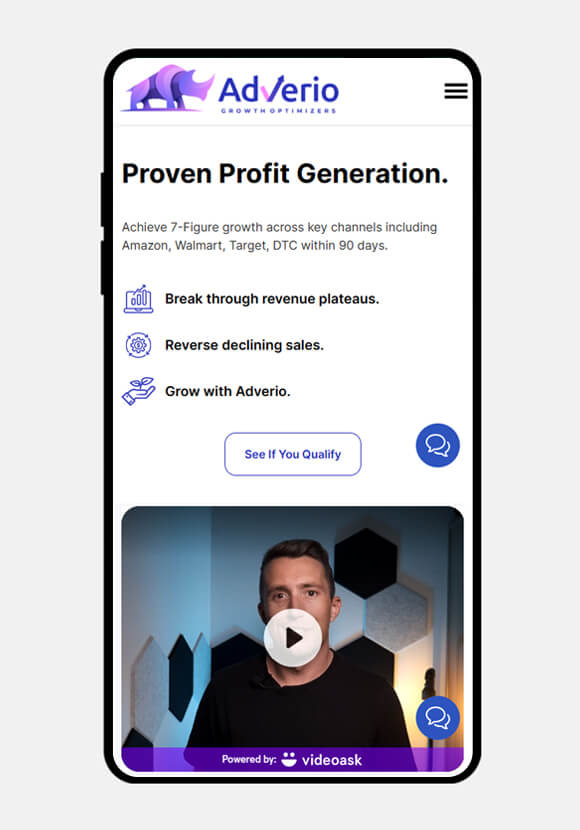Click the VideoAsk smiley logo
Viewport: 580px width, 830px height.
point(289,759)
